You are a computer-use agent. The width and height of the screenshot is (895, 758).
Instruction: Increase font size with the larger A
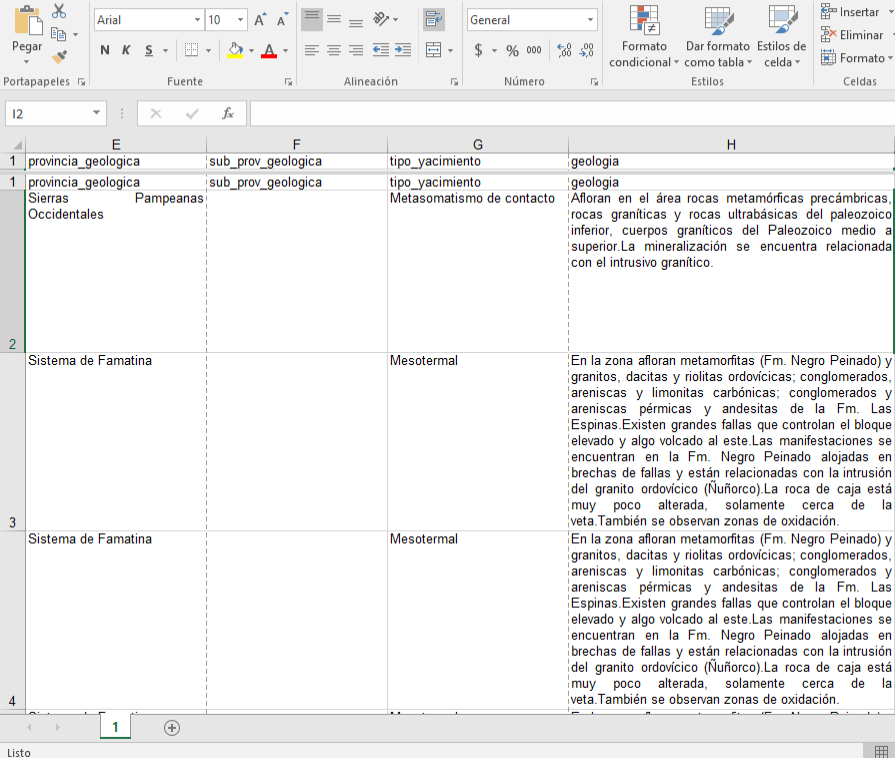click(x=260, y=20)
